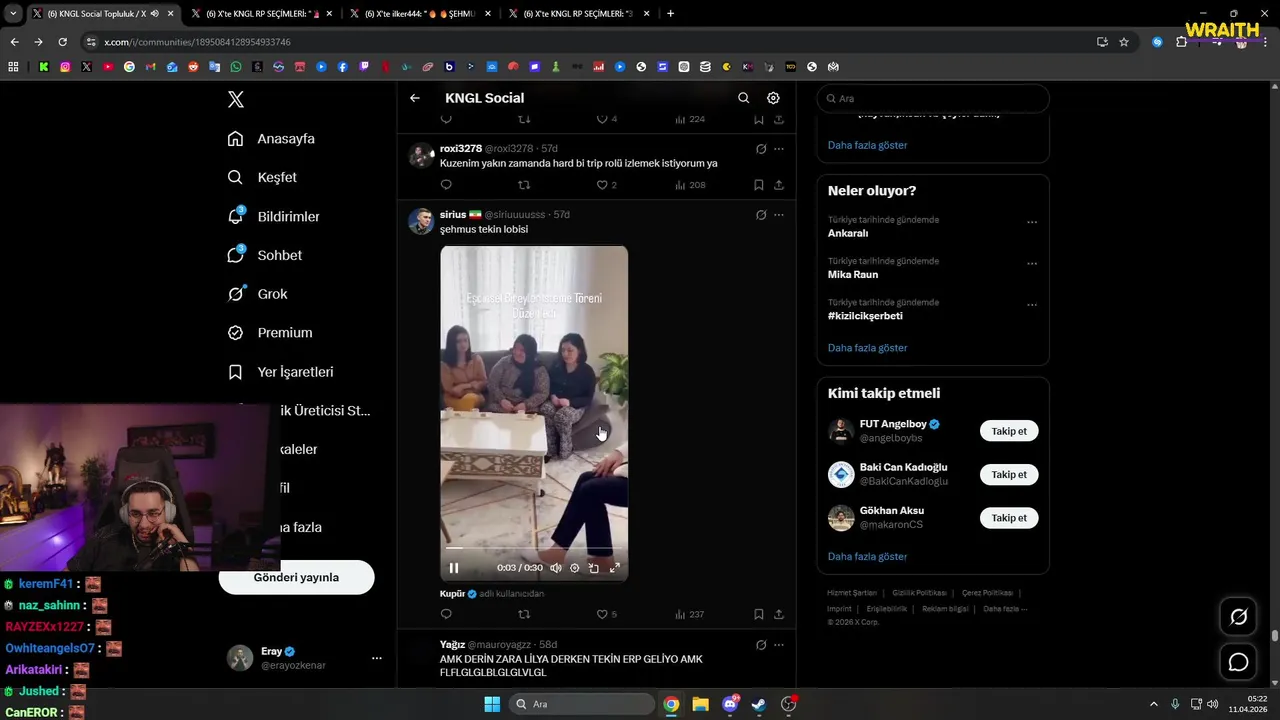Open the Facebook bookmark icon

pos(342,67)
